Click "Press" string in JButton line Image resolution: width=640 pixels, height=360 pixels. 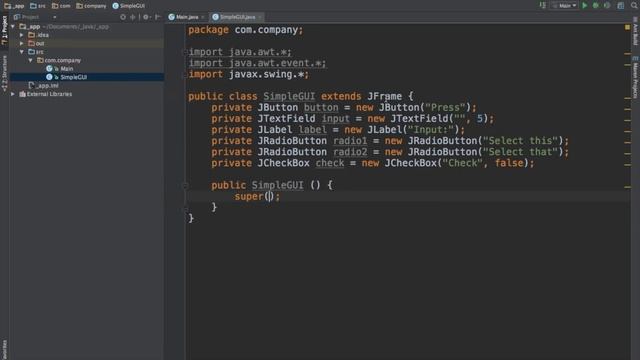445,107
